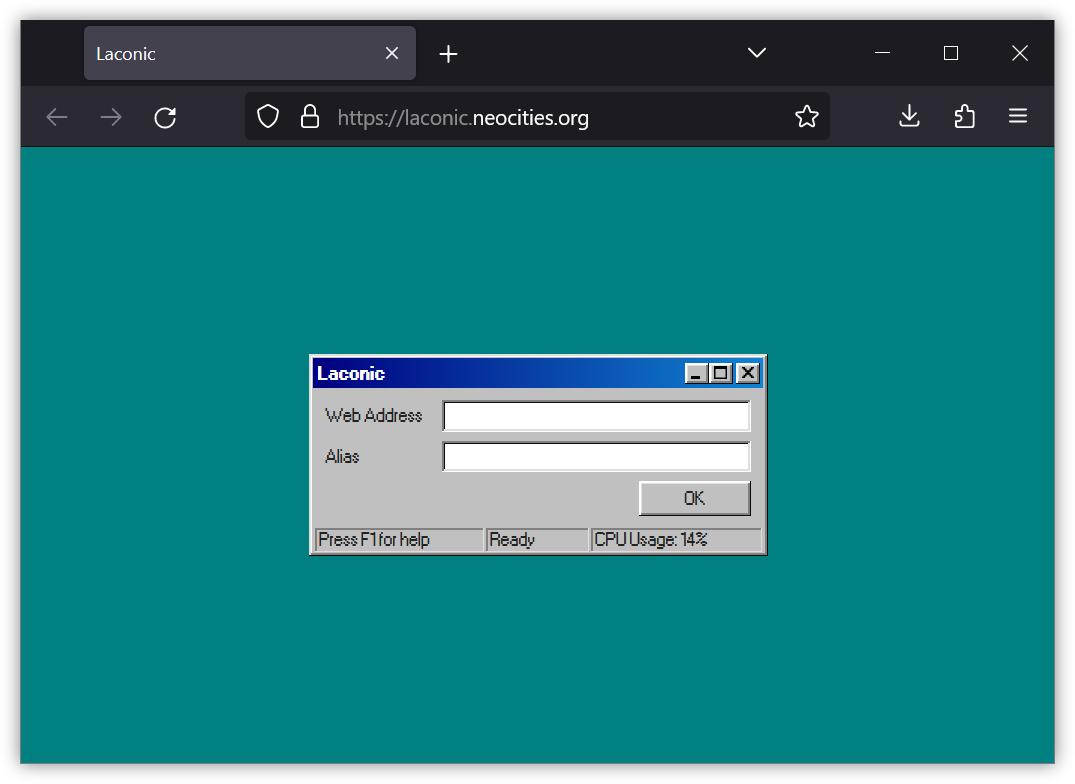Open a new browser tab
Viewport: 1075px width, 784px height.
448,53
